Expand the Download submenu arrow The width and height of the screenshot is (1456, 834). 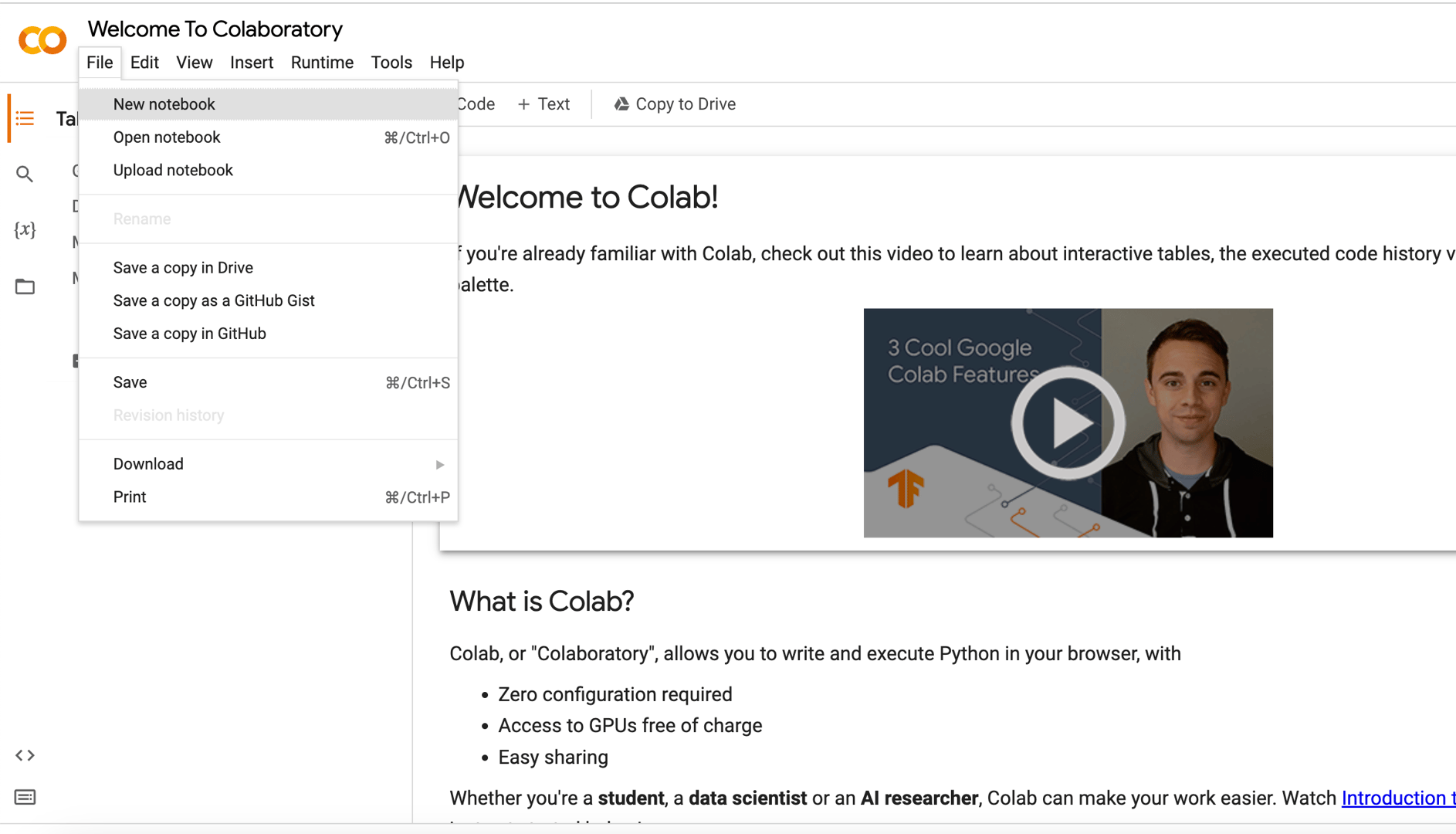pos(440,464)
